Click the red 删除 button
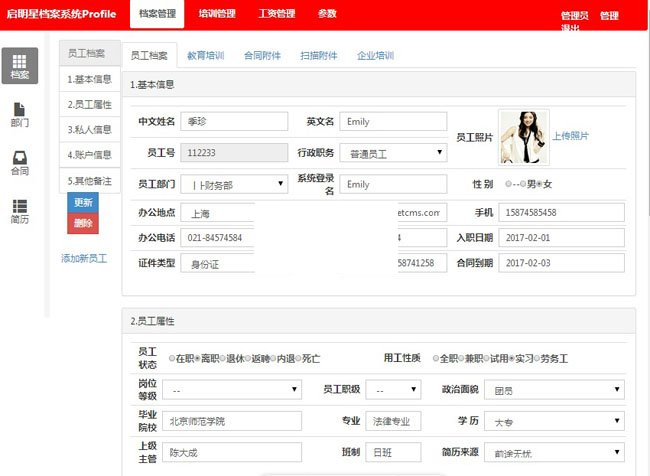This screenshot has width=650, height=476. click(x=83, y=223)
